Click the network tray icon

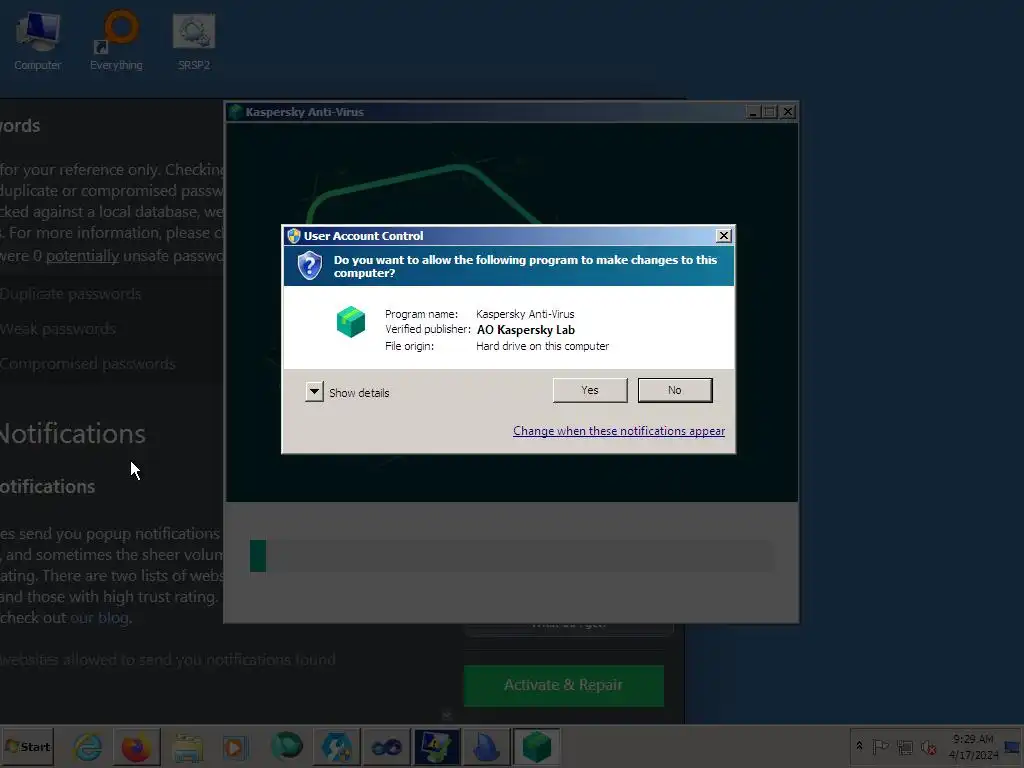click(904, 746)
